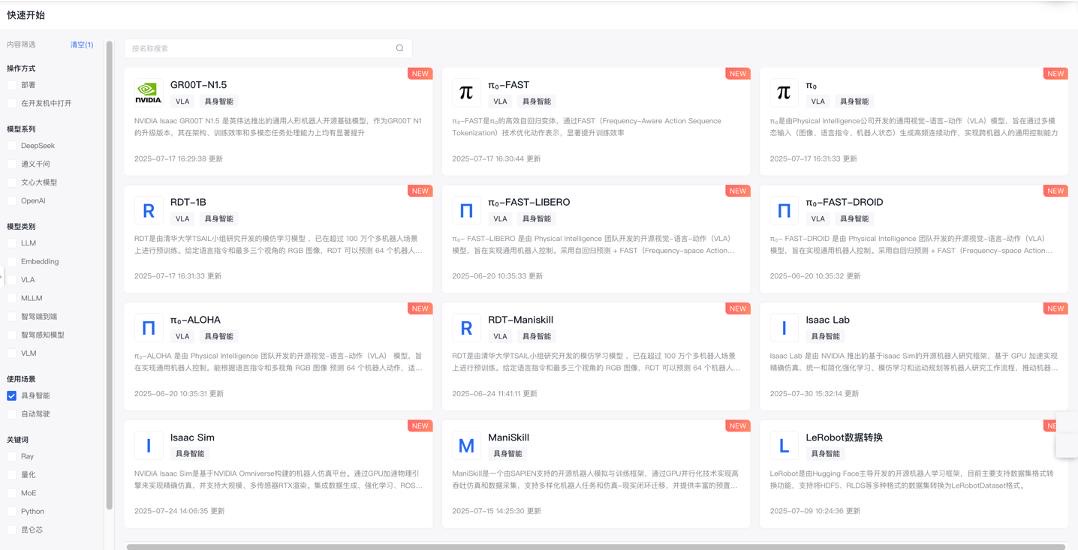This screenshot has height=550, width=1078.
Task: Check the Python keyword checkbox
Action: (12, 512)
